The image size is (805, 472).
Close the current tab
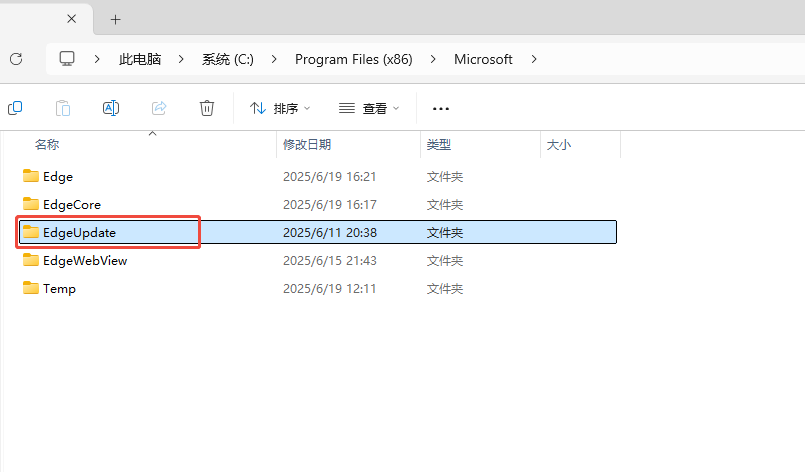[x=72, y=19]
